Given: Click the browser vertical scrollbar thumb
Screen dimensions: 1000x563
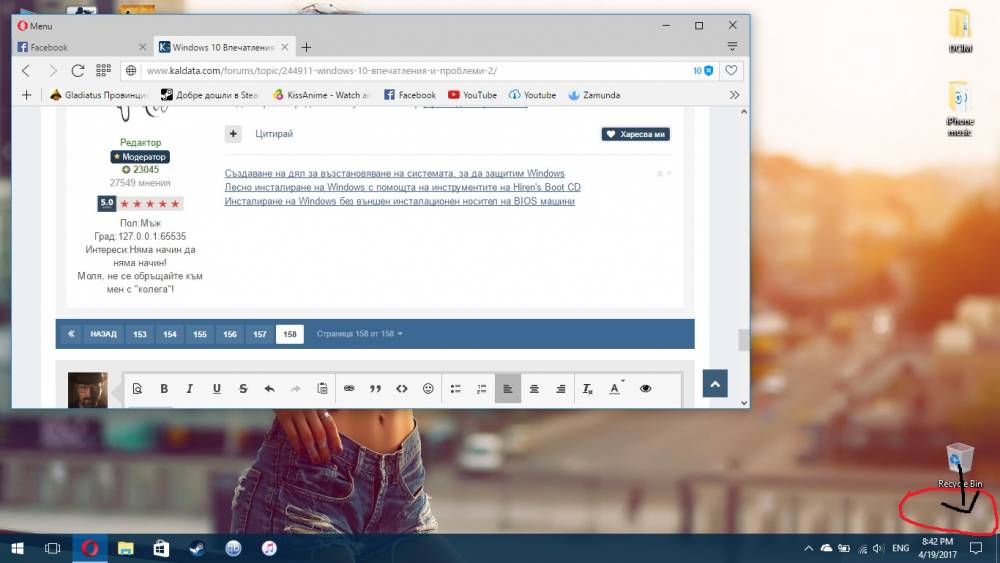Looking at the screenshot, I should pos(744,340).
